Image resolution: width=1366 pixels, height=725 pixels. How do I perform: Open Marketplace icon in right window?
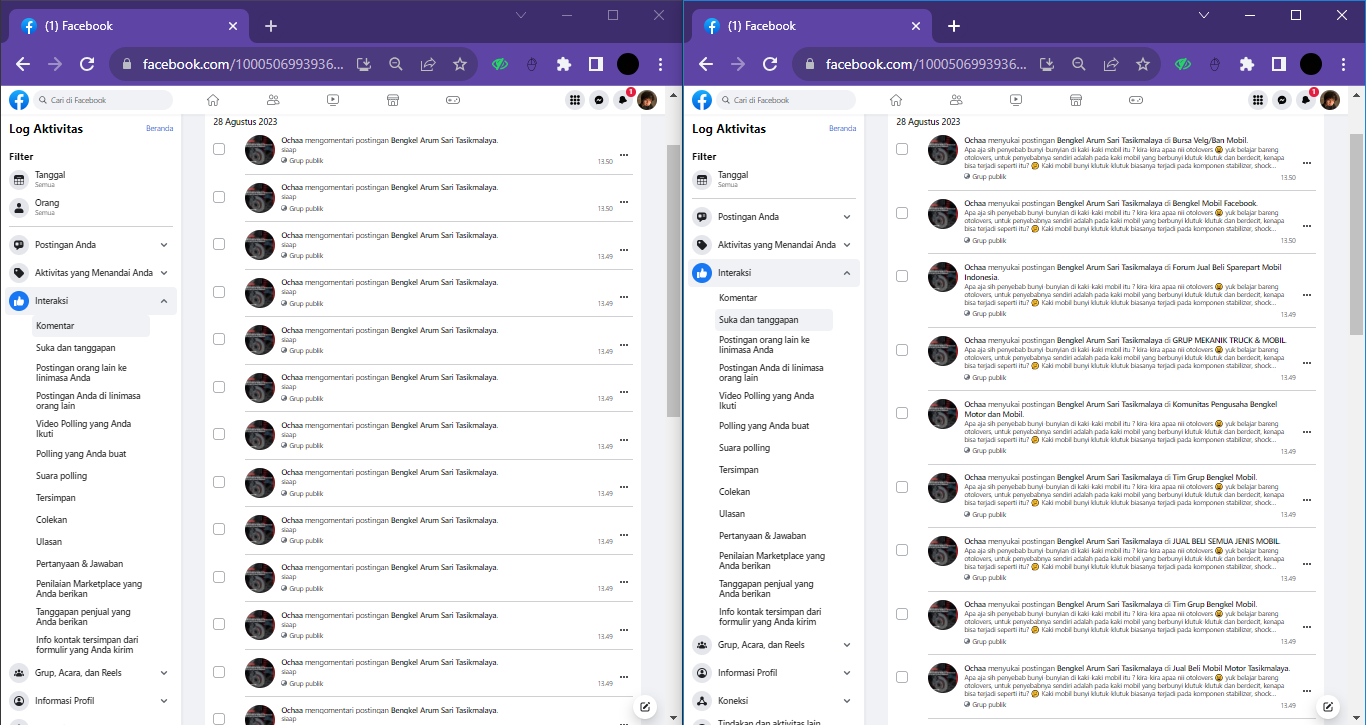coord(1076,100)
